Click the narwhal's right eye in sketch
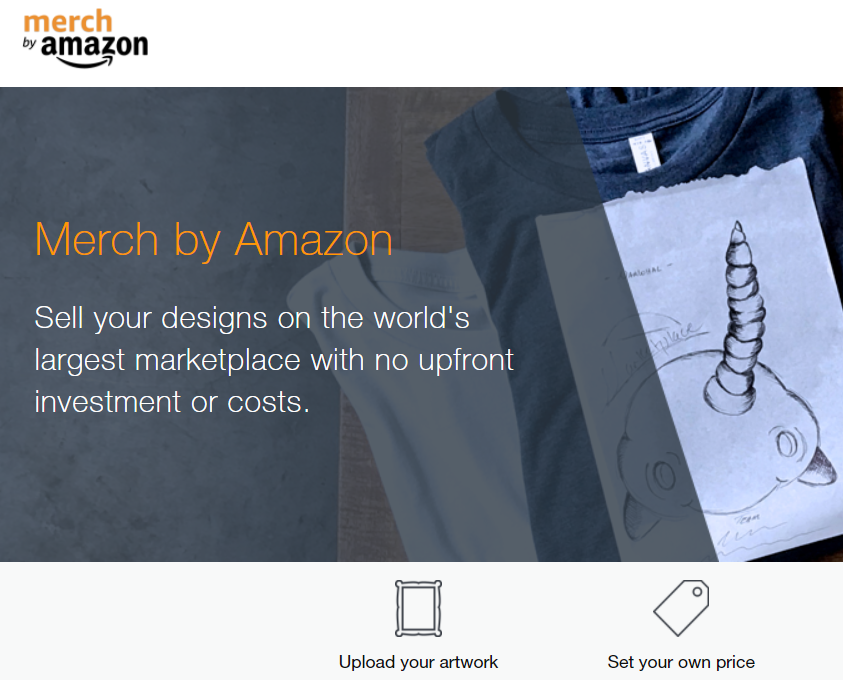 (x=788, y=444)
